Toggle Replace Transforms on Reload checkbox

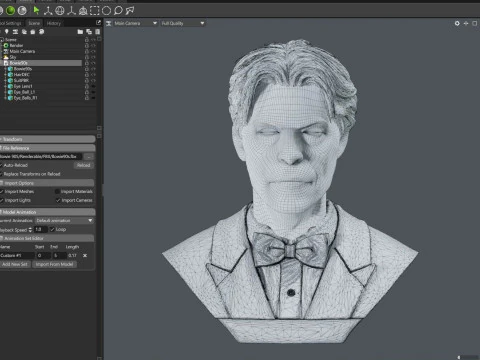[x=1, y=174]
